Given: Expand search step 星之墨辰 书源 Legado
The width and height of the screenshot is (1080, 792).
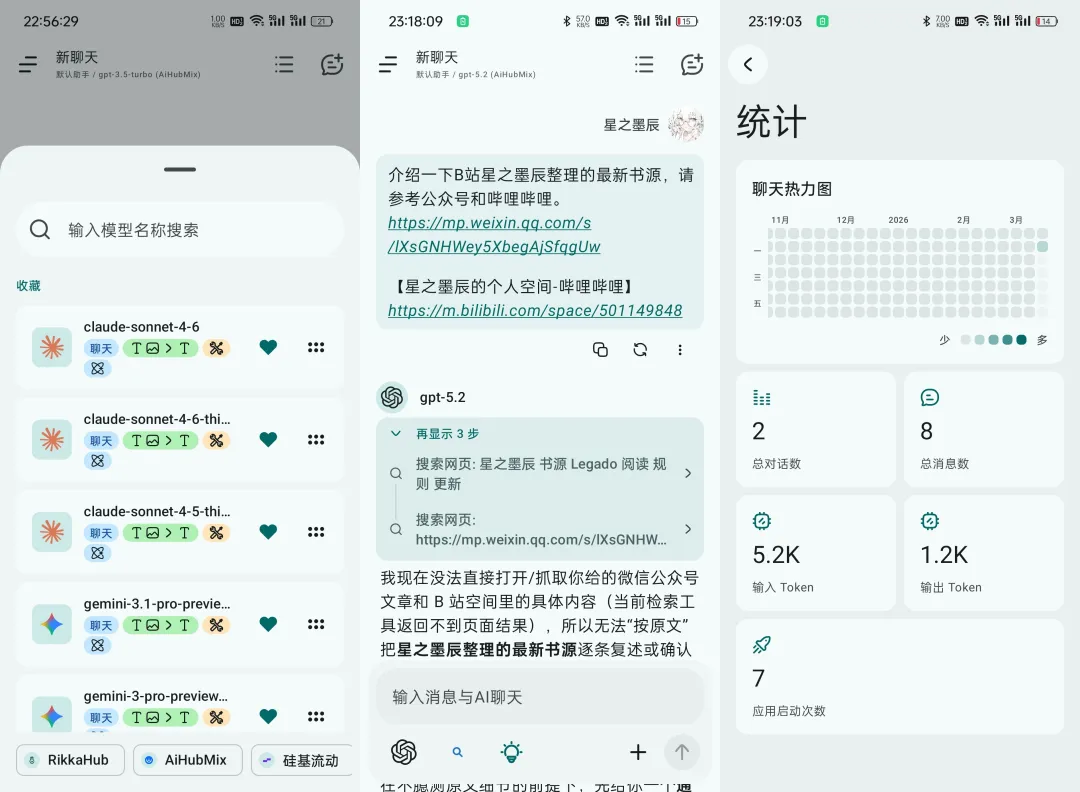Looking at the screenshot, I should (540, 473).
